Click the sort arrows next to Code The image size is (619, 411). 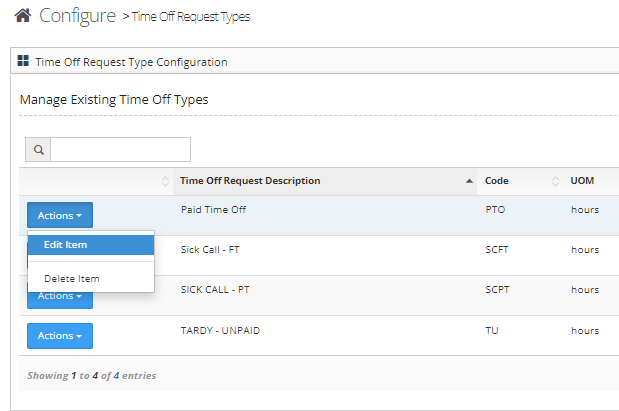pos(556,181)
